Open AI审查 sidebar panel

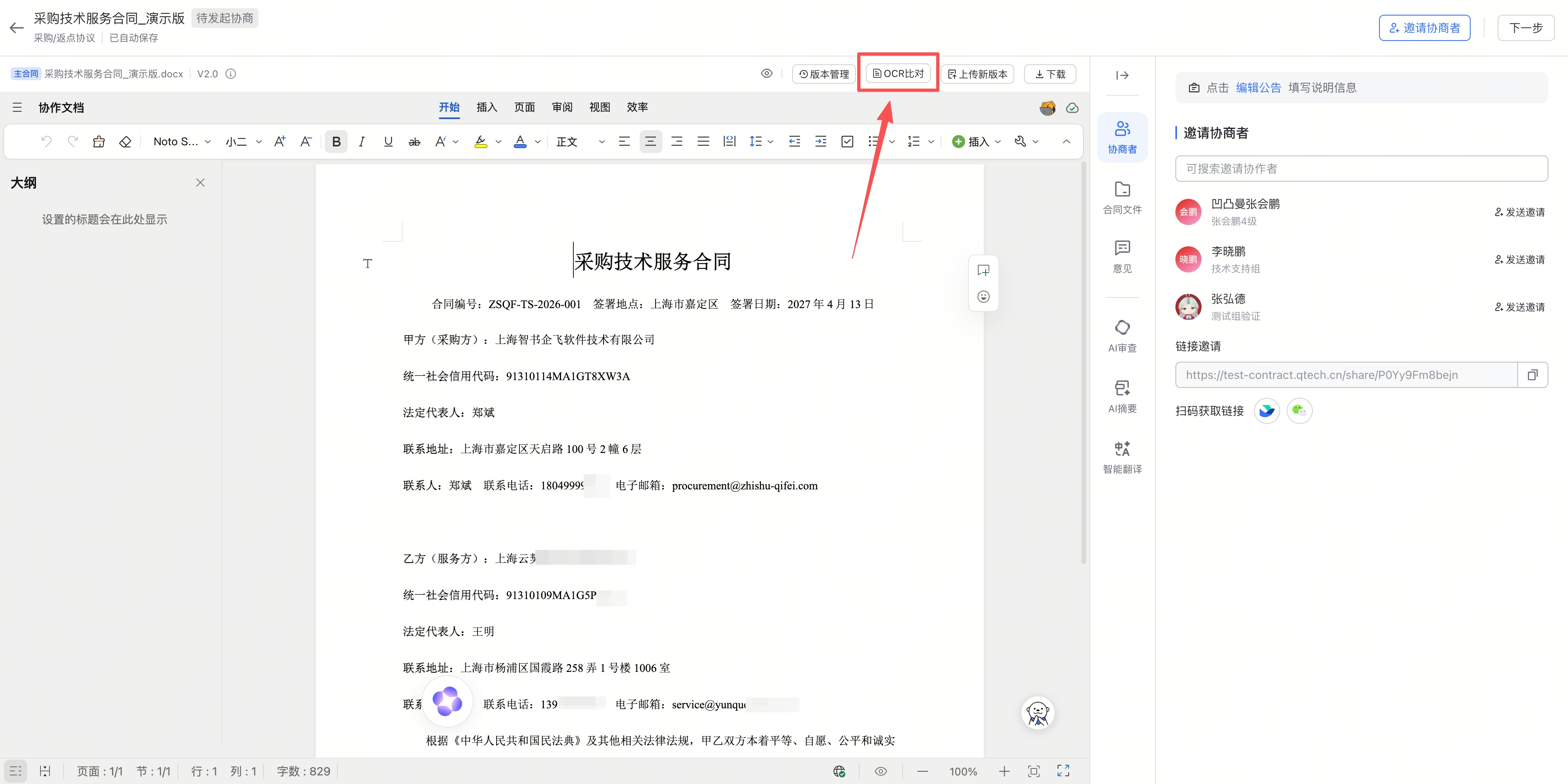click(x=1123, y=336)
